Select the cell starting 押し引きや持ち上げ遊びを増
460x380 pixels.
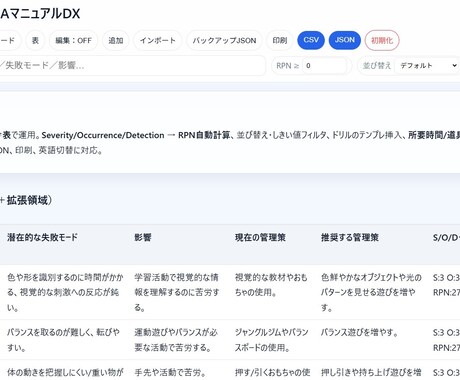(x=371, y=373)
